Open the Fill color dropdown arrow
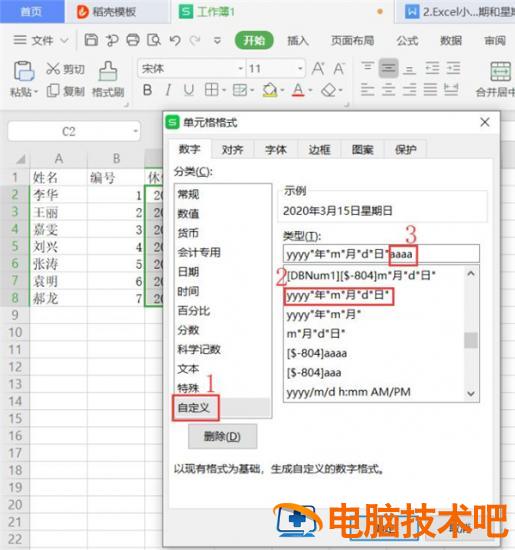 tap(282, 90)
